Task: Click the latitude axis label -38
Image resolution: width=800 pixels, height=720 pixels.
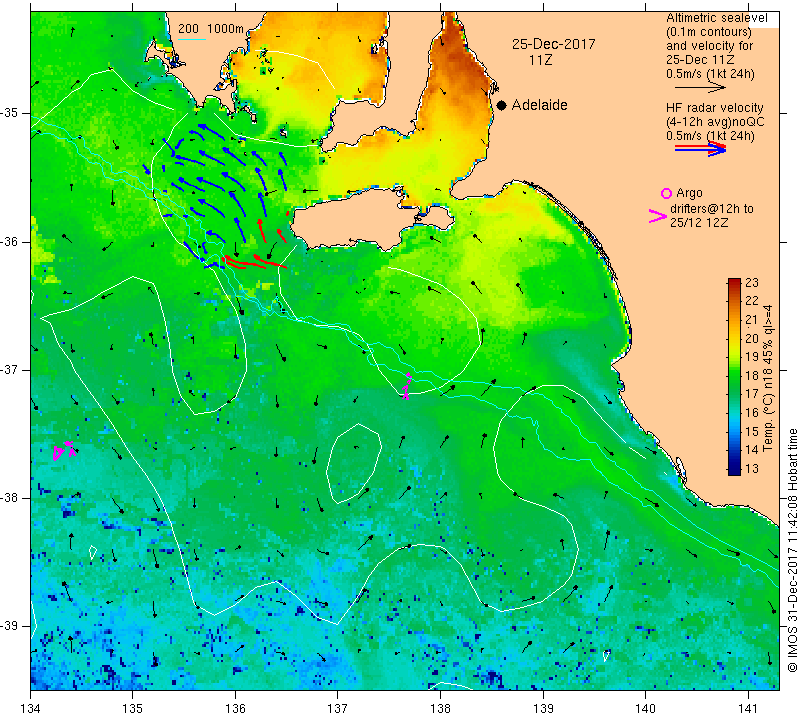Action: click(x=10, y=498)
